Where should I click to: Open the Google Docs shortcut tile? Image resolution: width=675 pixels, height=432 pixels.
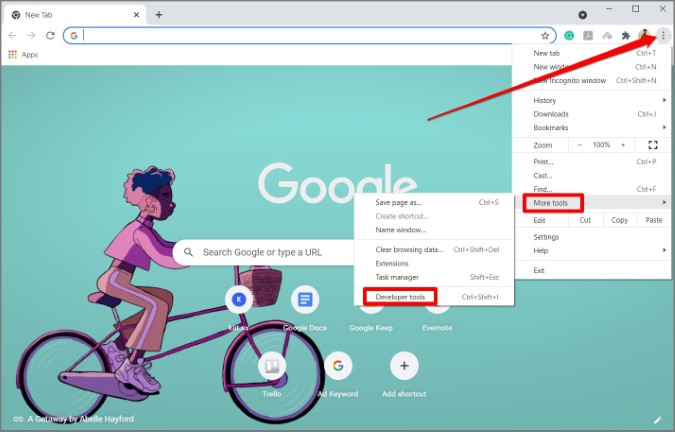pyautogui.click(x=305, y=299)
